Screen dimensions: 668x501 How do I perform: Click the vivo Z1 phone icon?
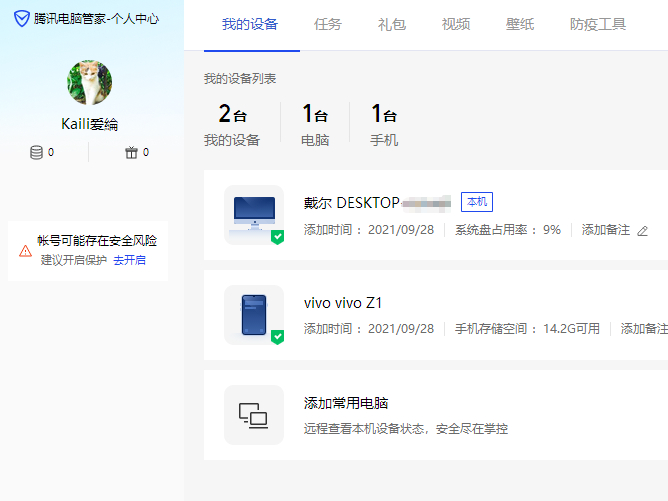254,315
